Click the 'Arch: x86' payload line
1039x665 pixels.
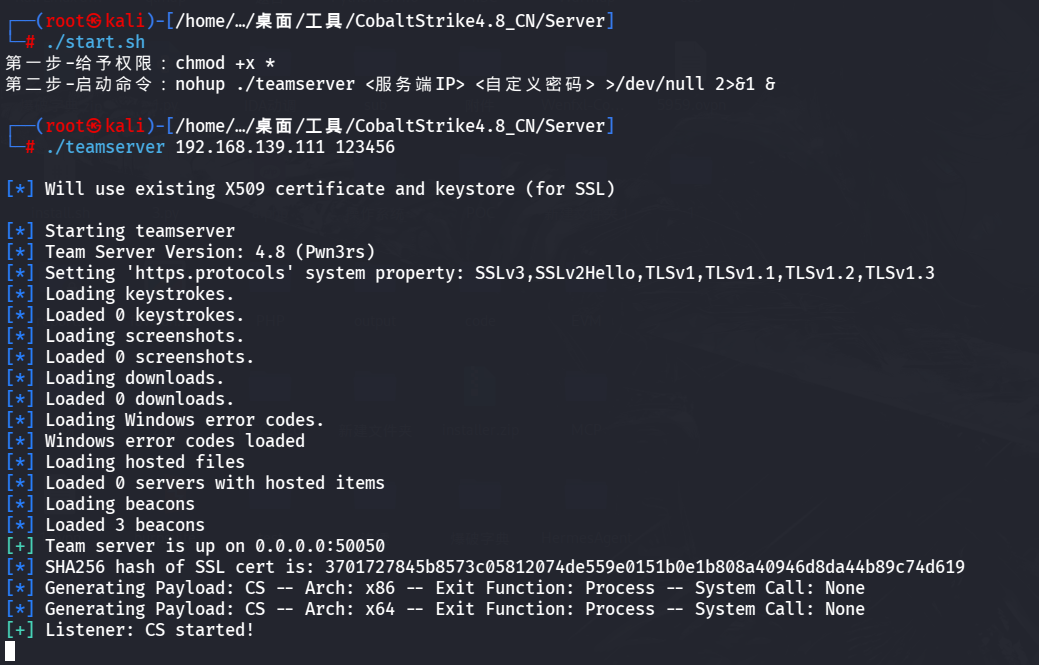(455, 588)
